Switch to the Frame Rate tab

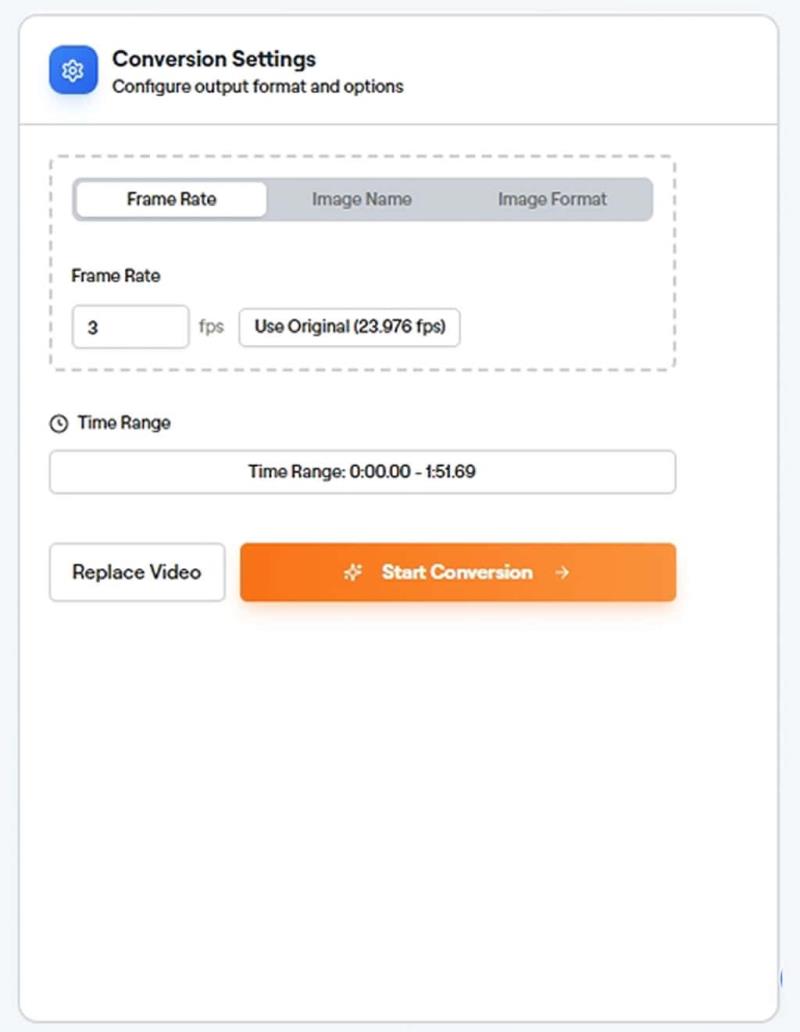(171, 199)
